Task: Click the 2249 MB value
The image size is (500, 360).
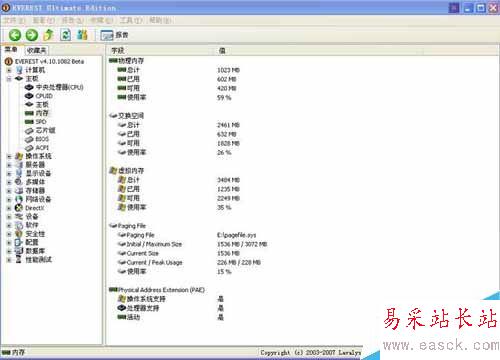Action: point(228,199)
